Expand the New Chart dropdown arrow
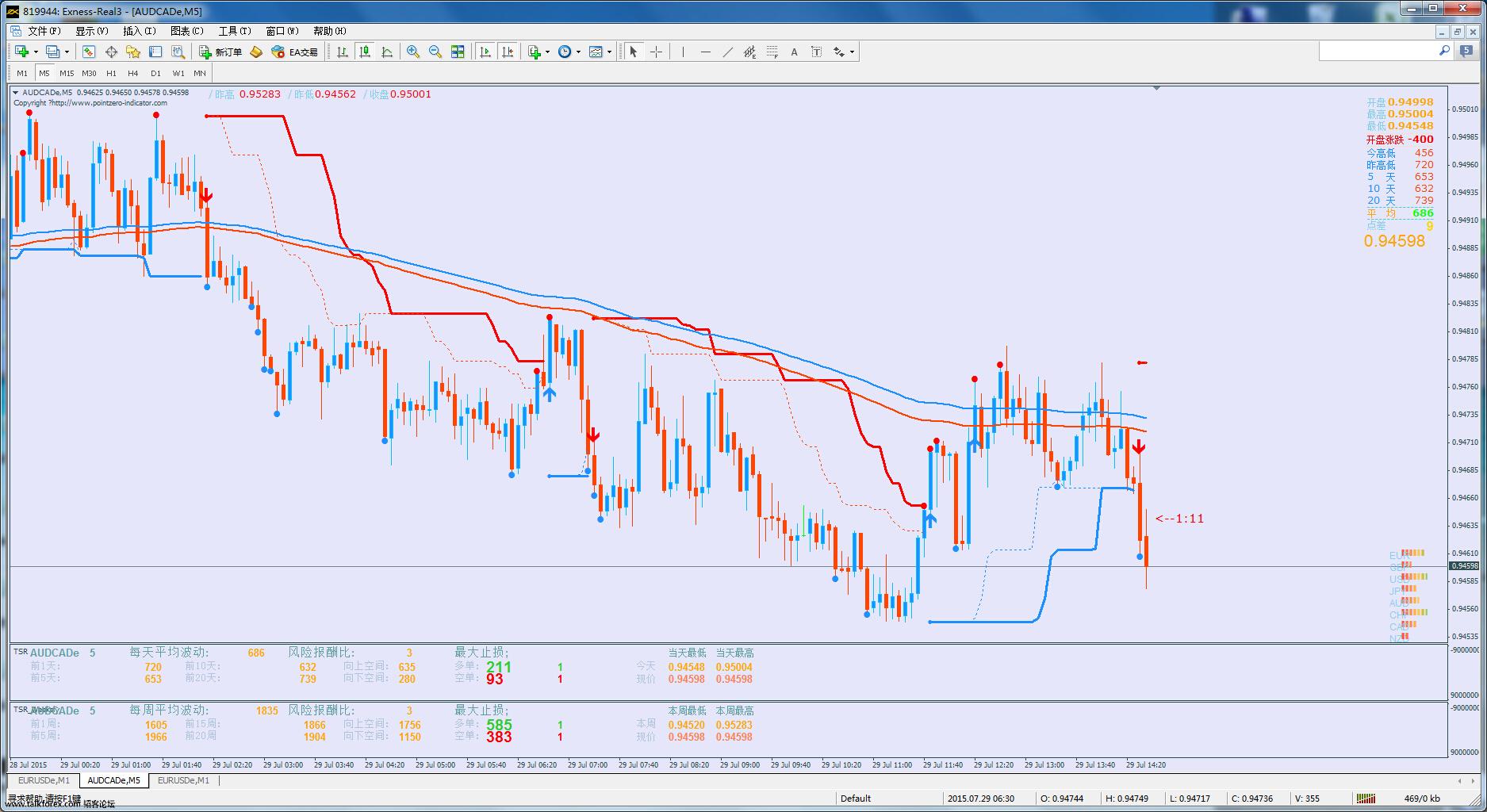Viewport: 1487px width, 812px height. (36, 52)
